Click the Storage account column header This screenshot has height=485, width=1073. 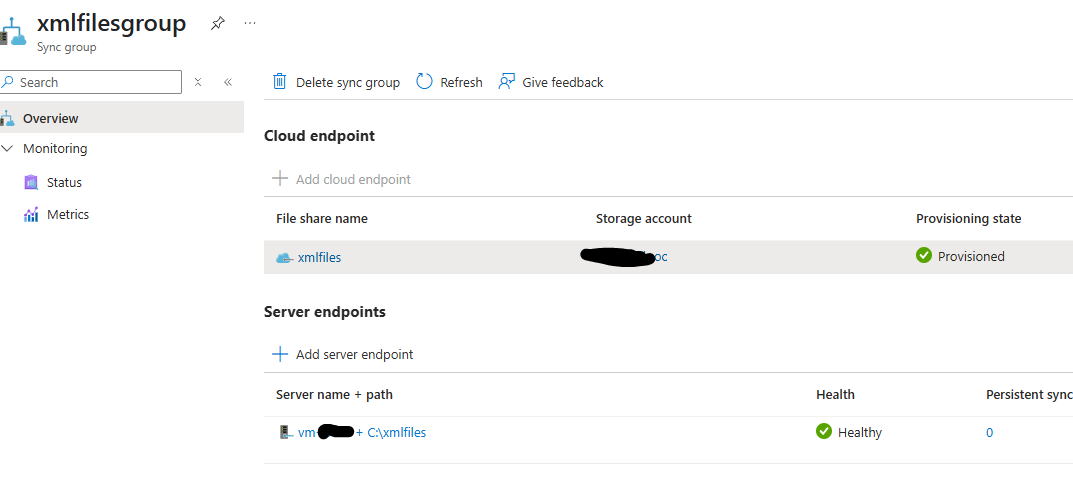(644, 219)
